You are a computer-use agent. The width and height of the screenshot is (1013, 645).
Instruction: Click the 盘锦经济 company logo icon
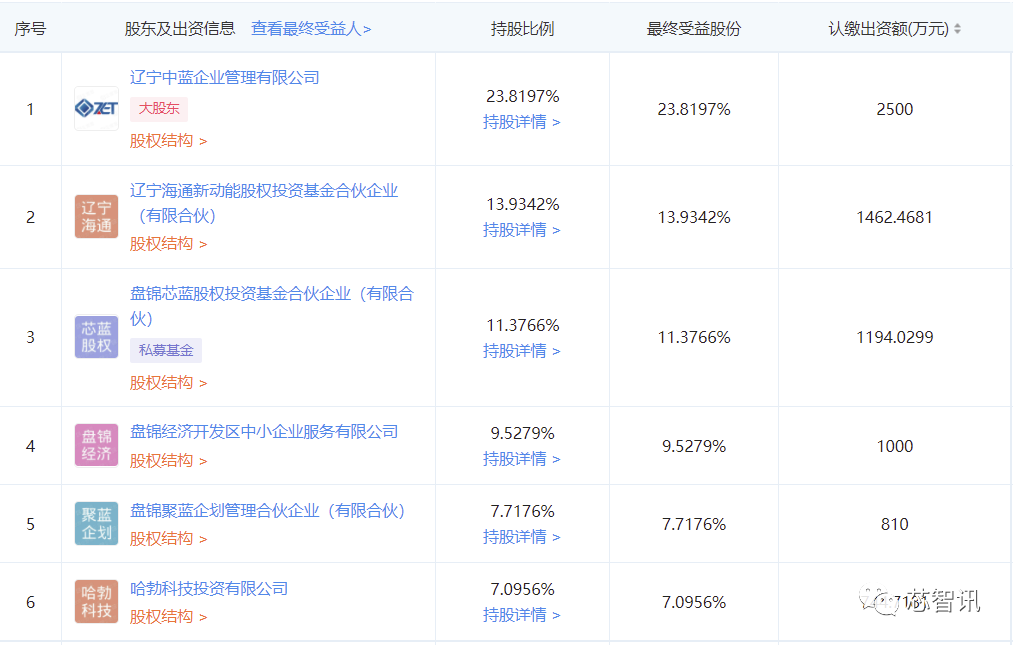pos(96,445)
